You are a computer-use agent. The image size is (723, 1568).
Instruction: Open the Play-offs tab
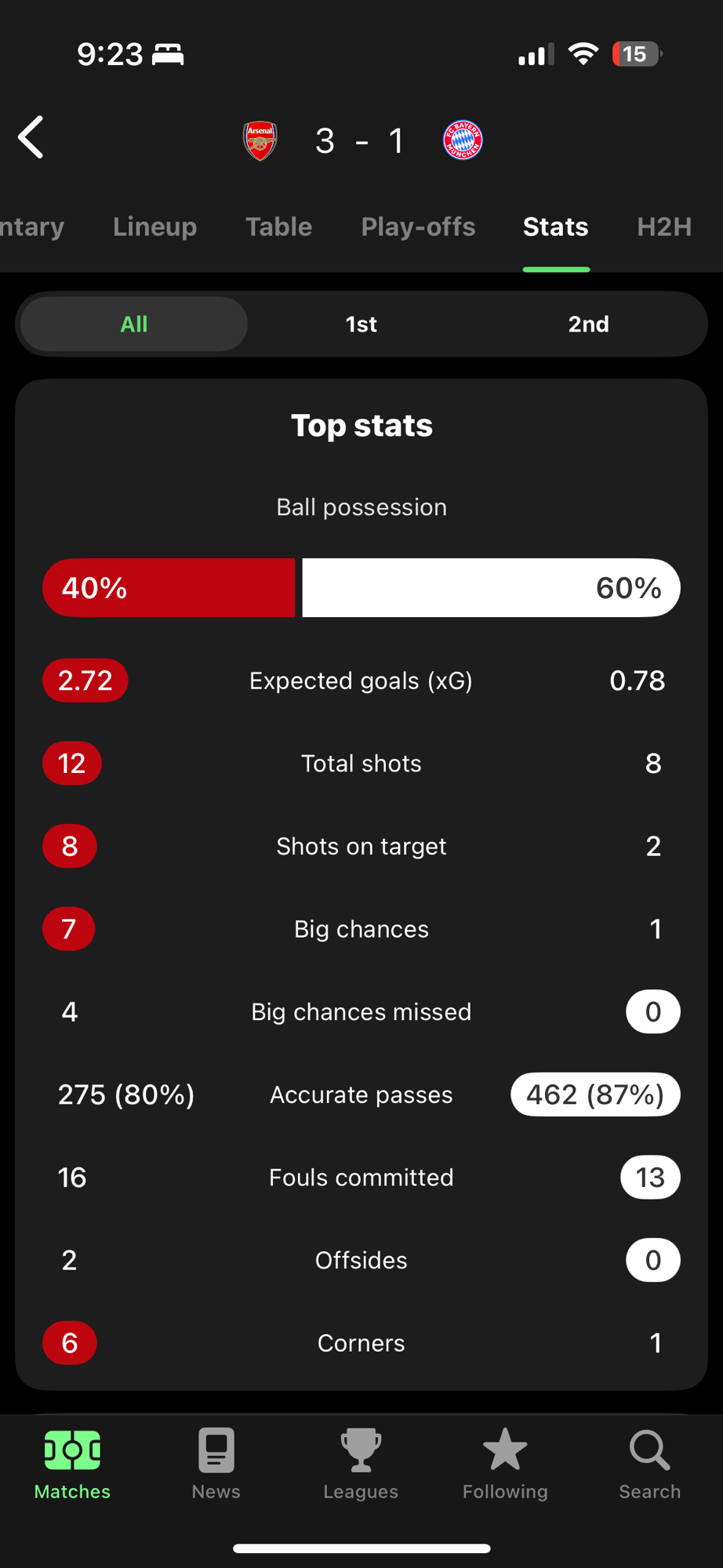(418, 227)
